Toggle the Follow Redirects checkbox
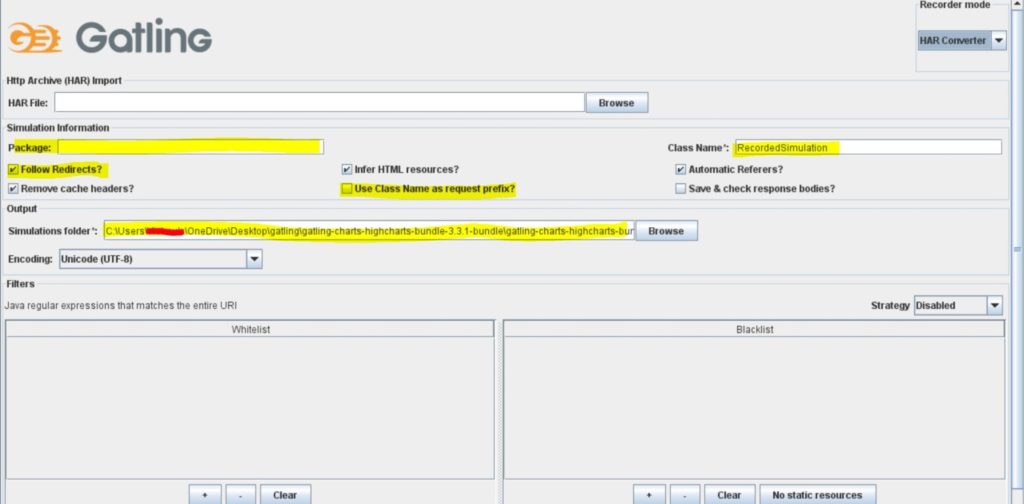1024x504 pixels. 13,169
